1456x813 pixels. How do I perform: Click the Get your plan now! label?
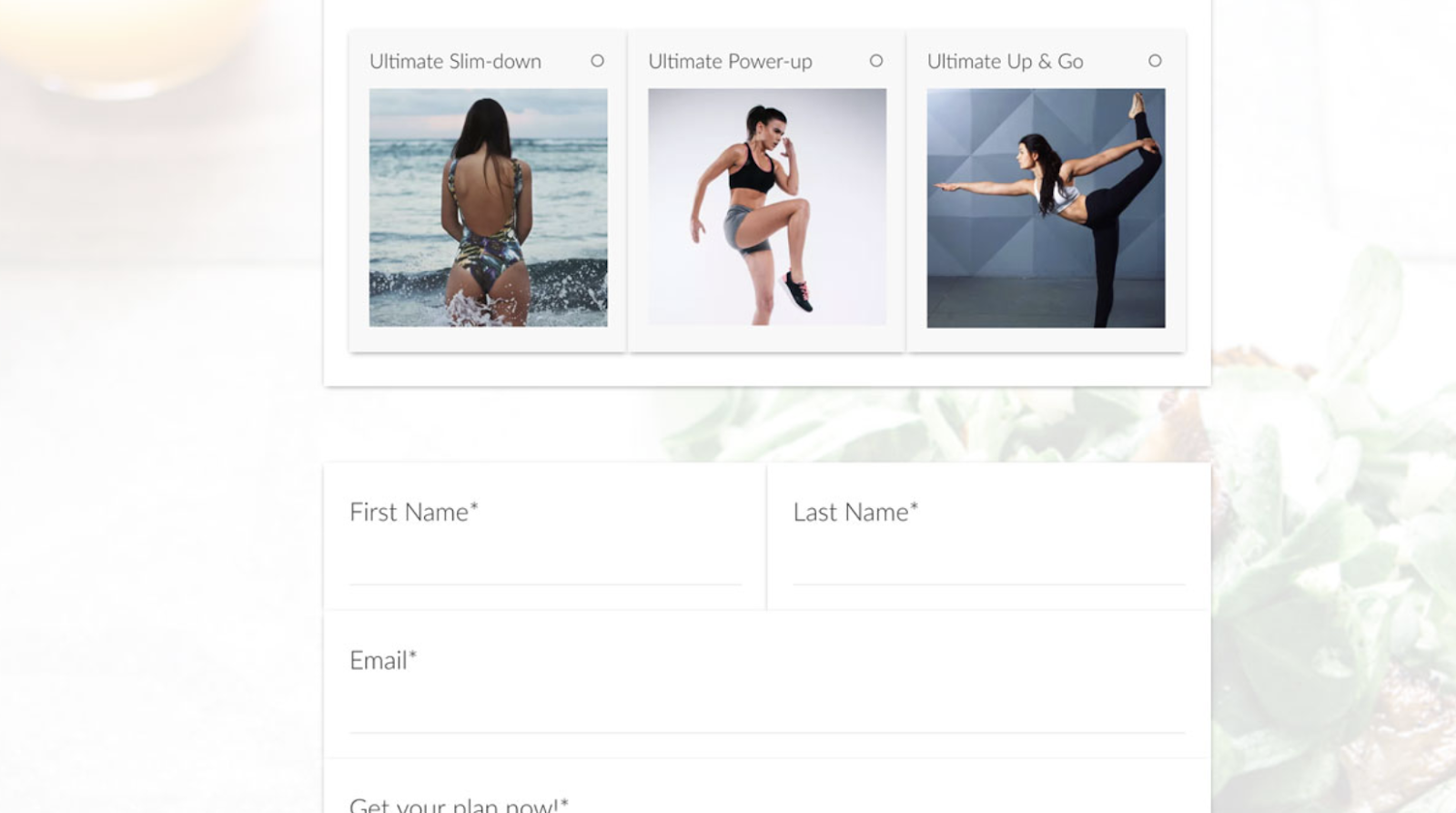[459, 804]
